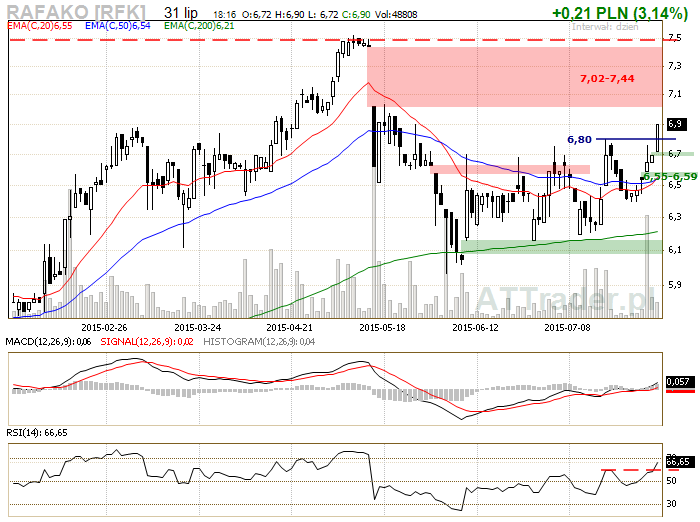Click the 7,3 price axis label
This screenshot has width=700, height=522.
click(675, 66)
